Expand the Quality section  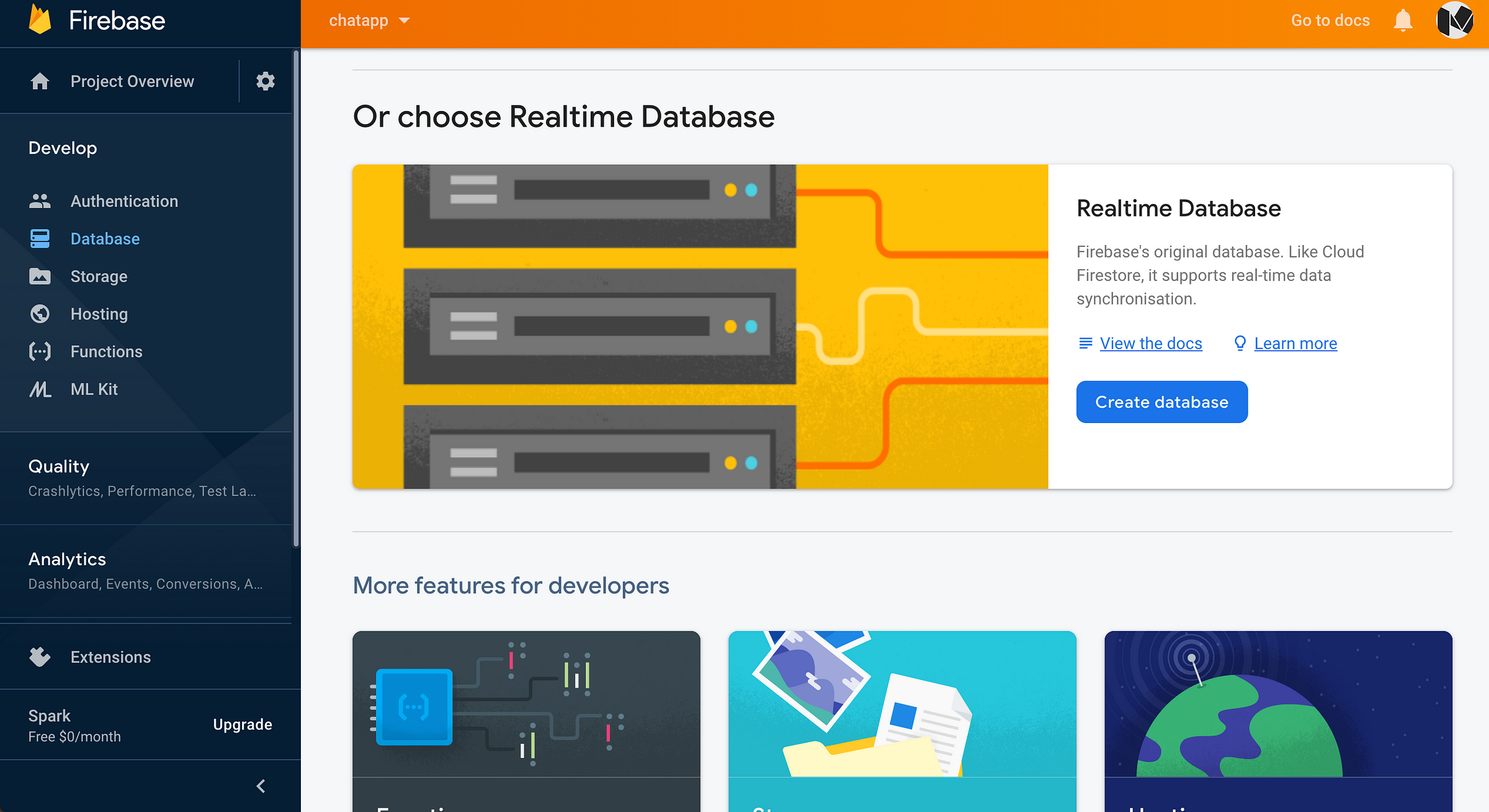(146, 478)
